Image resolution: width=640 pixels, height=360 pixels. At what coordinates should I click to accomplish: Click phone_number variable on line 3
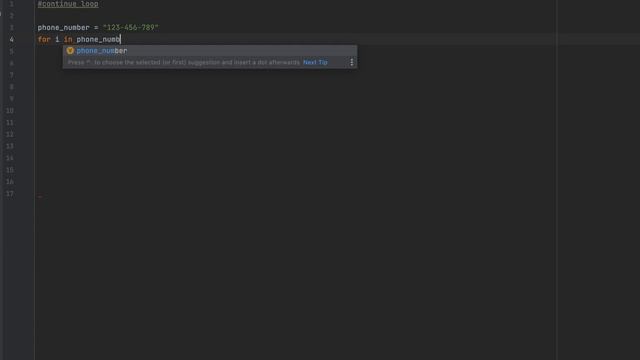click(63, 27)
